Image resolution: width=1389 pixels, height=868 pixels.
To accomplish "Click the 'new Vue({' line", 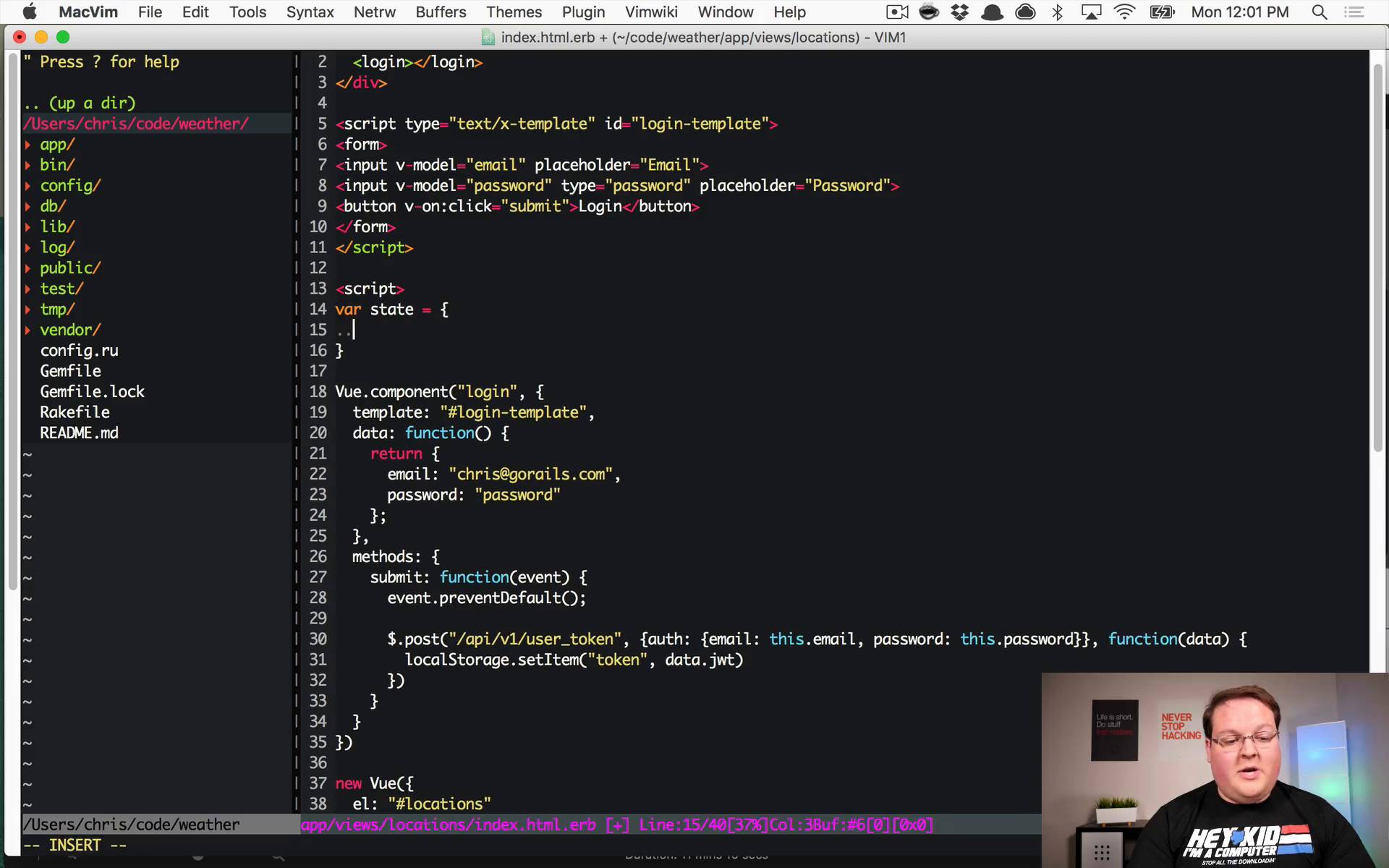I will [x=374, y=783].
